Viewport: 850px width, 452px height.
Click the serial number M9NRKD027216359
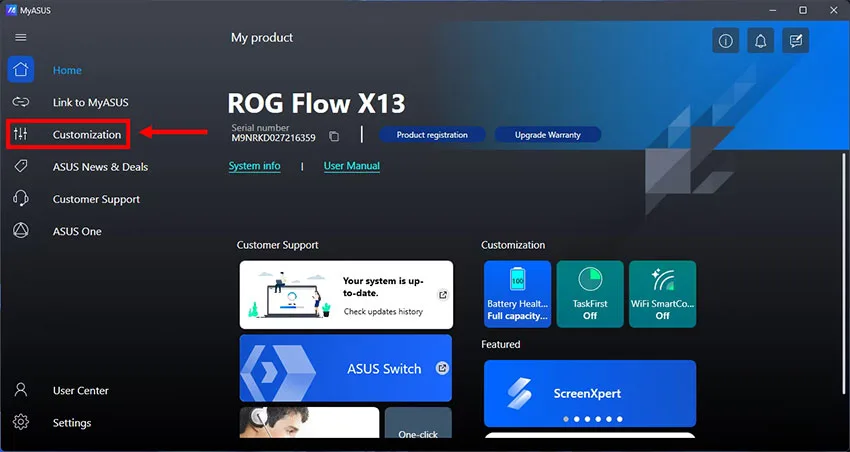point(273,138)
